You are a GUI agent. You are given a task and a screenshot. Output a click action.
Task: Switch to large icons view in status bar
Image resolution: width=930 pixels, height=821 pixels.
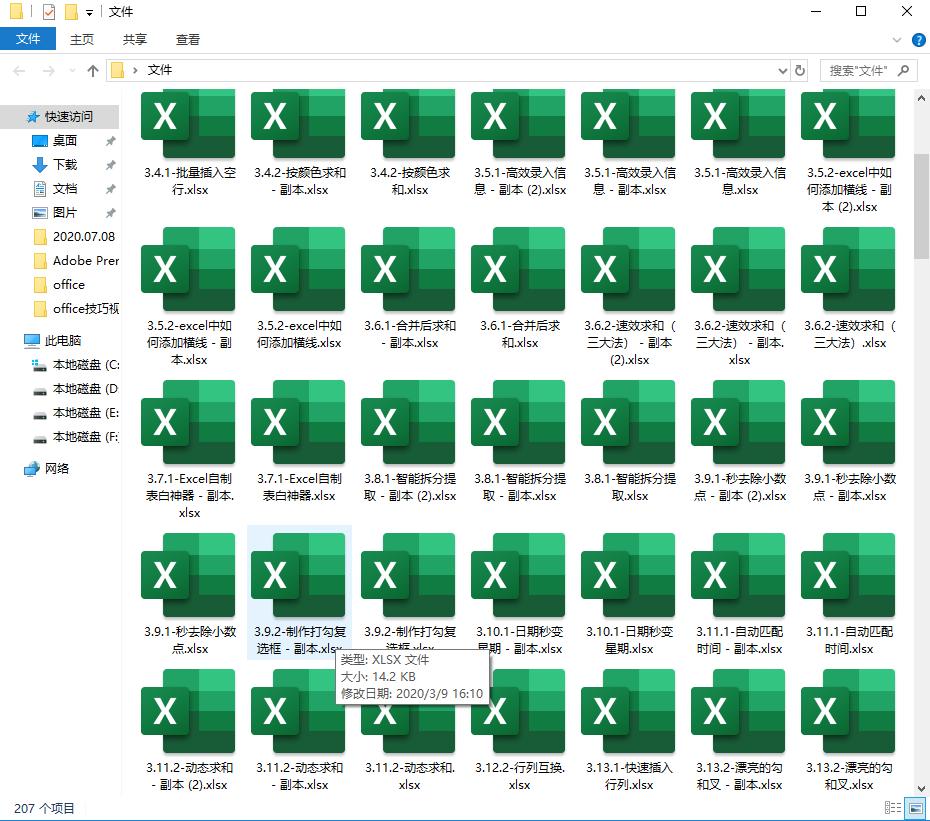tap(916, 808)
